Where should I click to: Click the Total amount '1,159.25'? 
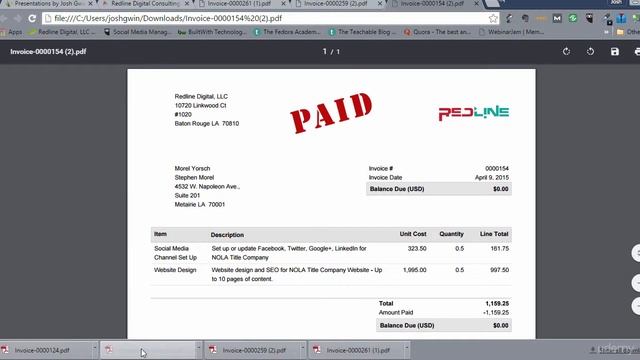click(x=497, y=304)
